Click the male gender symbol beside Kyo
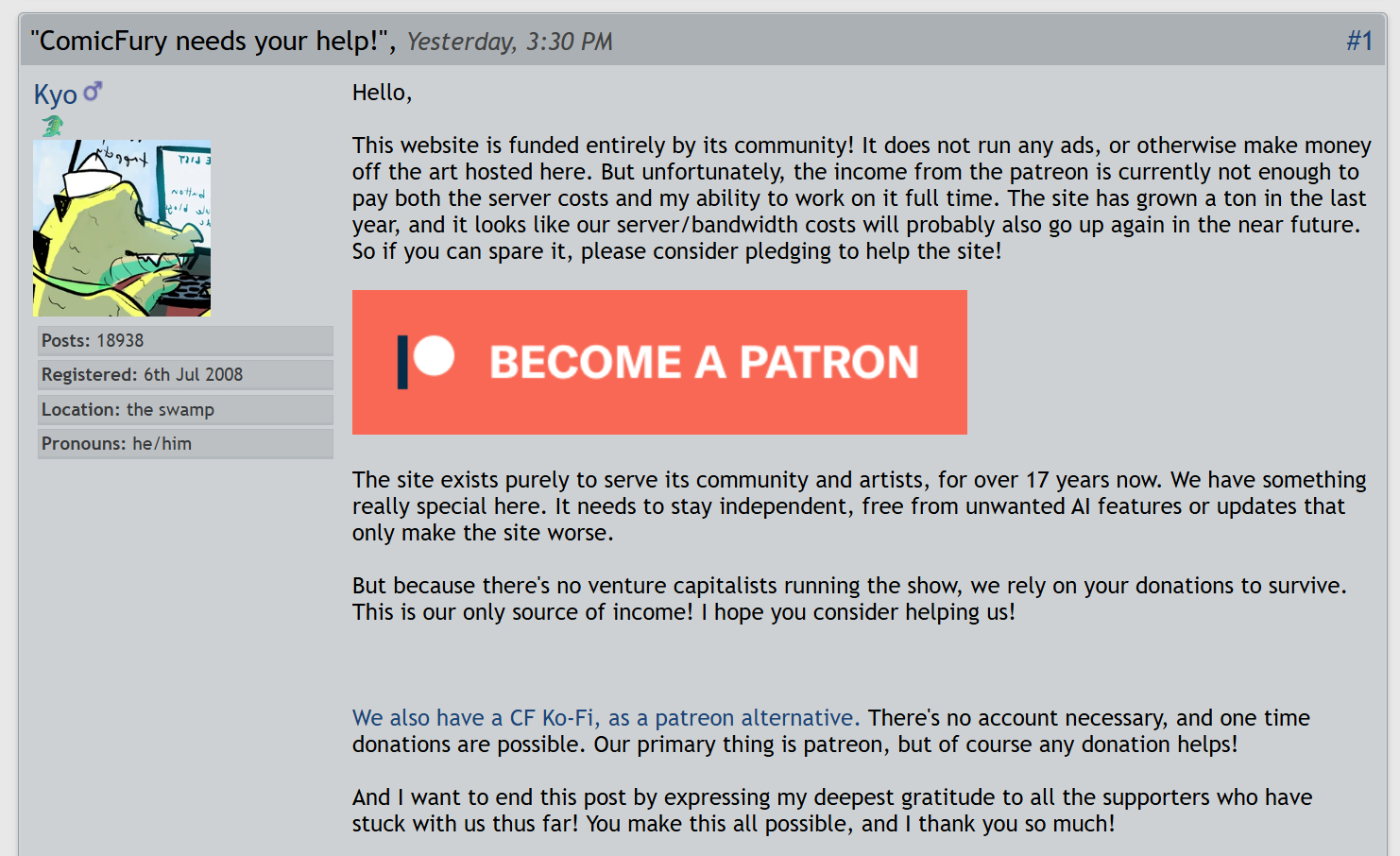Image resolution: width=1400 pixels, height=856 pixels. coord(93,92)
